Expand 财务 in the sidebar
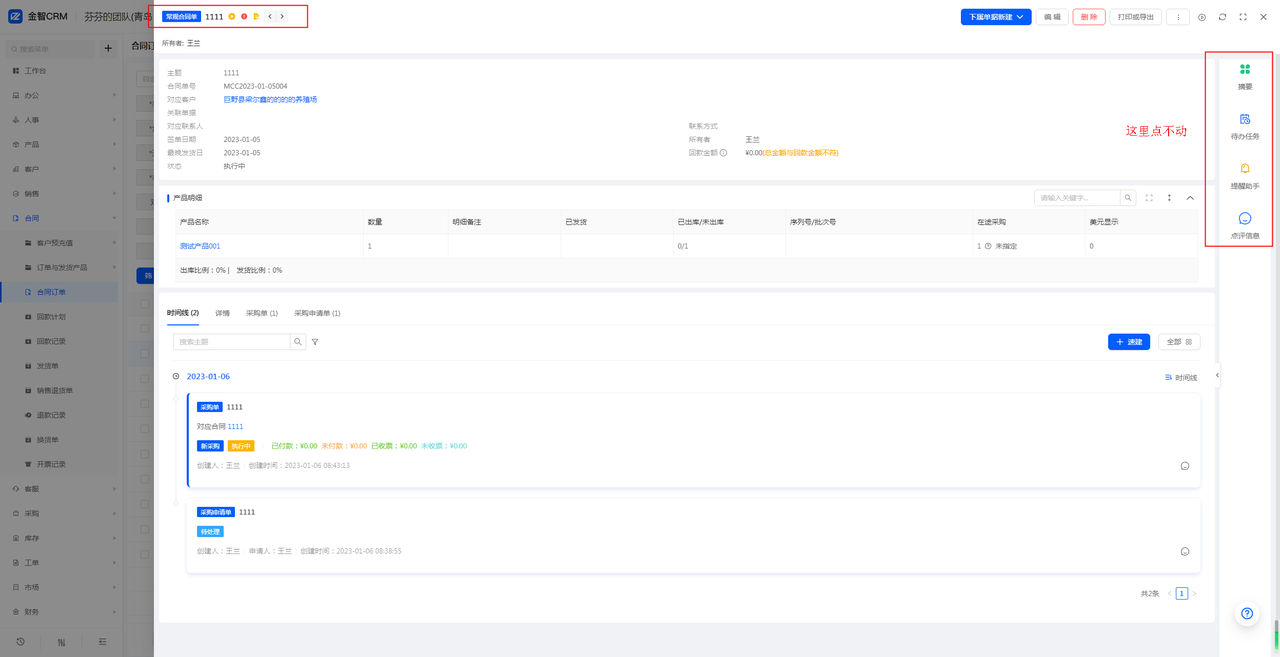The image size is (1280, 657). point(60,612)
